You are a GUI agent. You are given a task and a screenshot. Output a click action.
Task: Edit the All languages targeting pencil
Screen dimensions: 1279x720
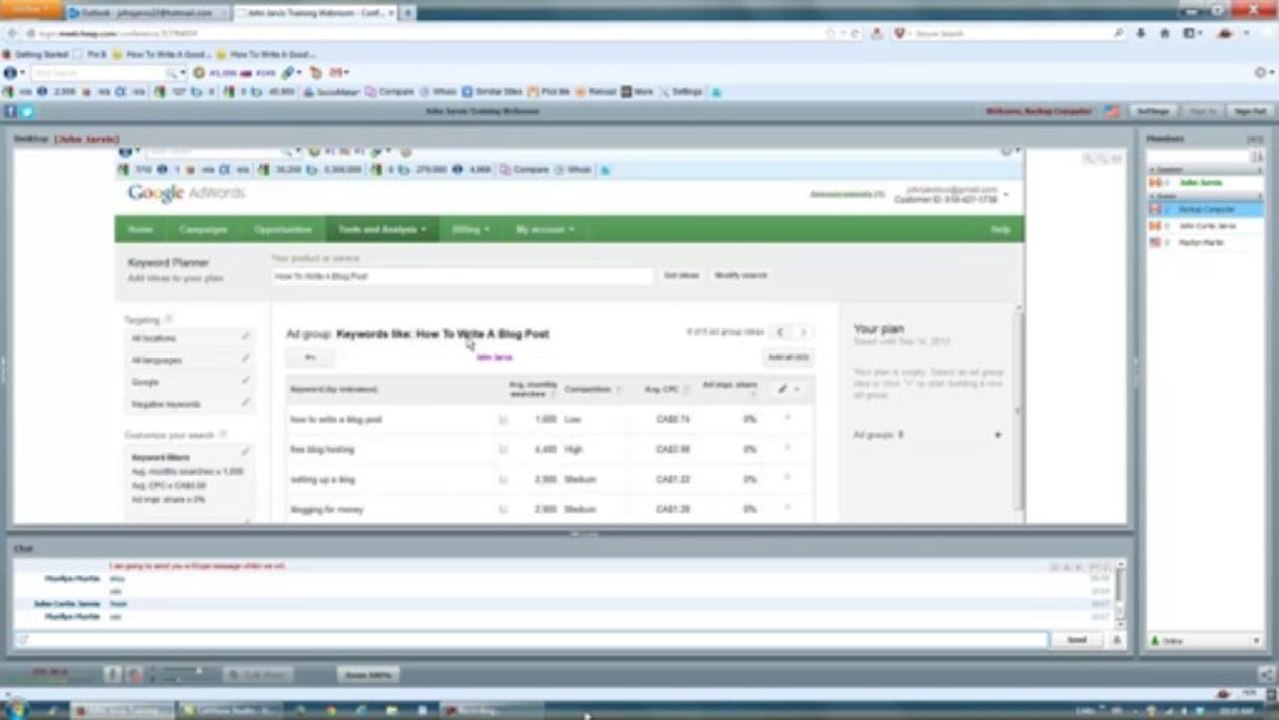(245, 360)
